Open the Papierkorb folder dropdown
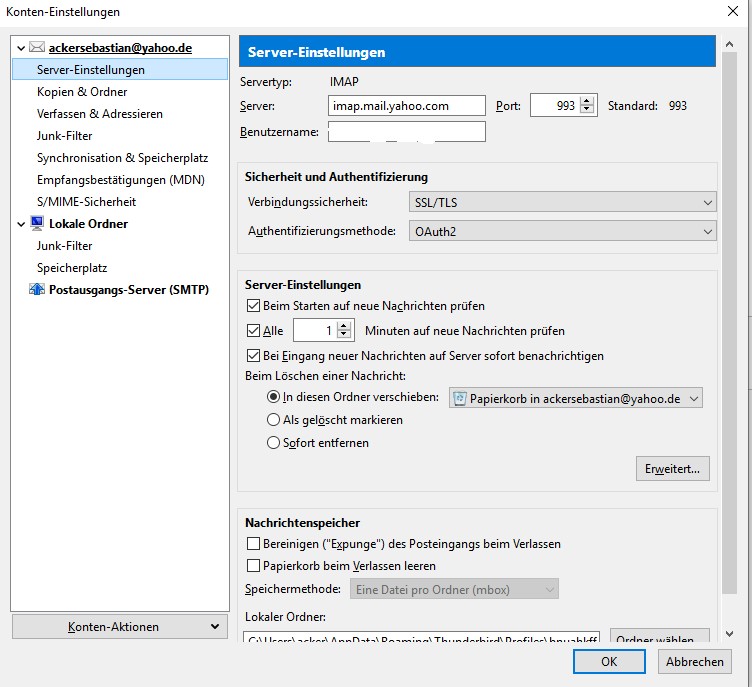Viewport: 752px width, 687px height. (576, 398)
